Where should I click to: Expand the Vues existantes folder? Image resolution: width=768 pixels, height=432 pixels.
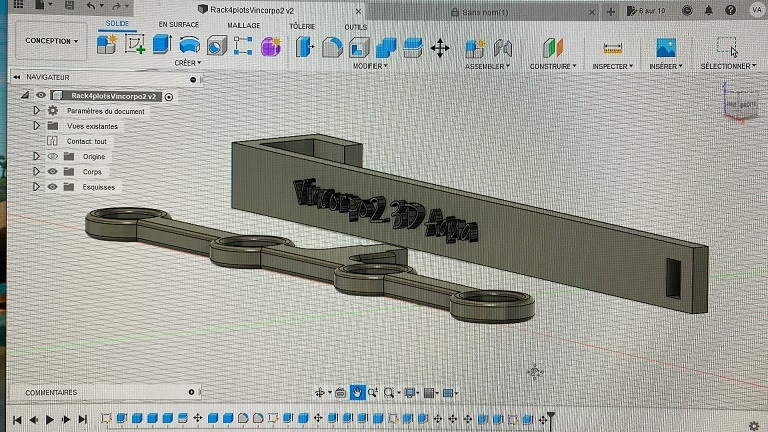(x=37, y=126)
